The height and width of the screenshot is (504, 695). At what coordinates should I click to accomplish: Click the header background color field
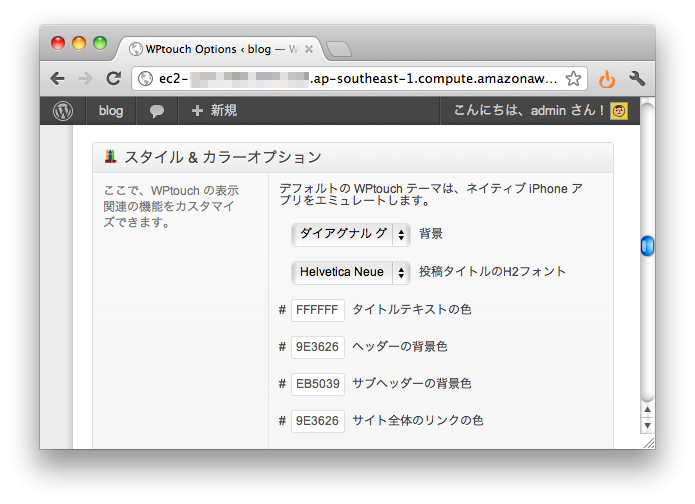point(317,347)
